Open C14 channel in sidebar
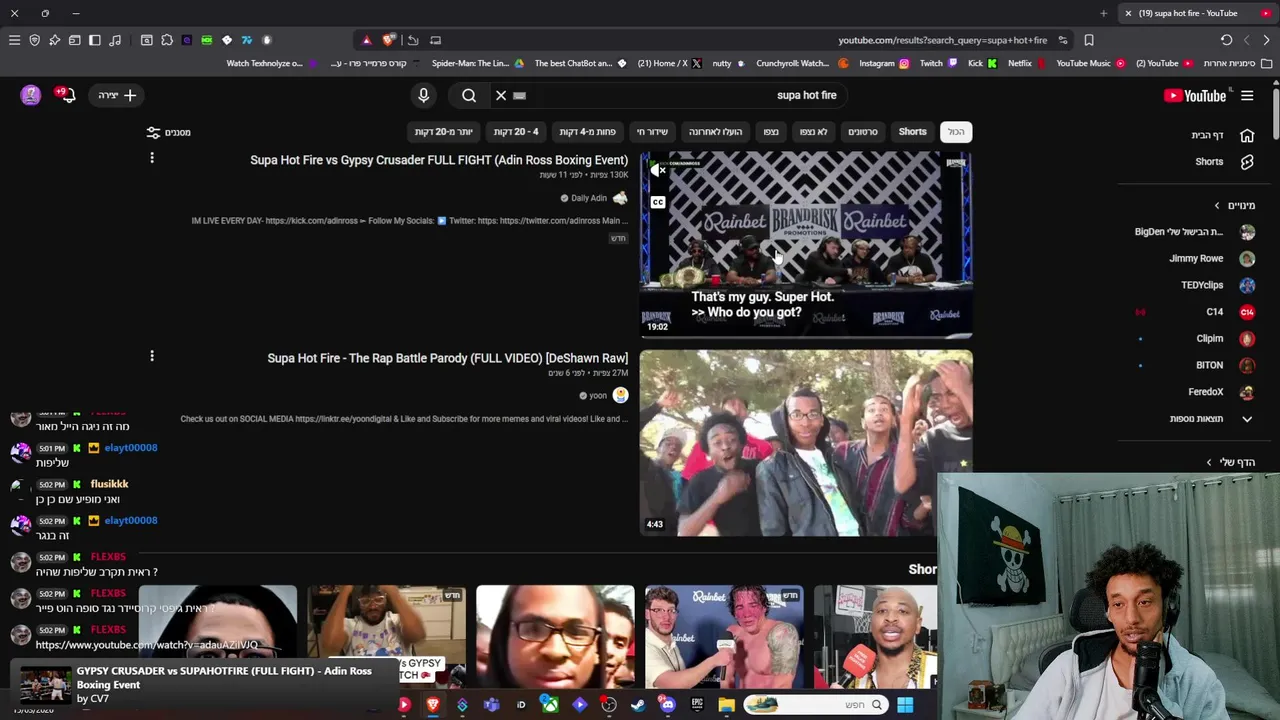The image size is (1280, 720). [1231, 312]
